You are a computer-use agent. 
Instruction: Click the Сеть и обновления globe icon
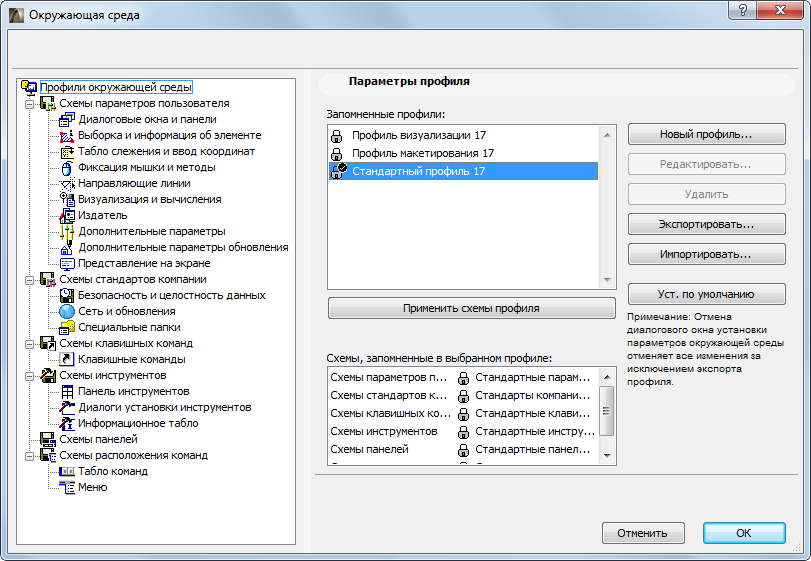click(x=67, y=312)
